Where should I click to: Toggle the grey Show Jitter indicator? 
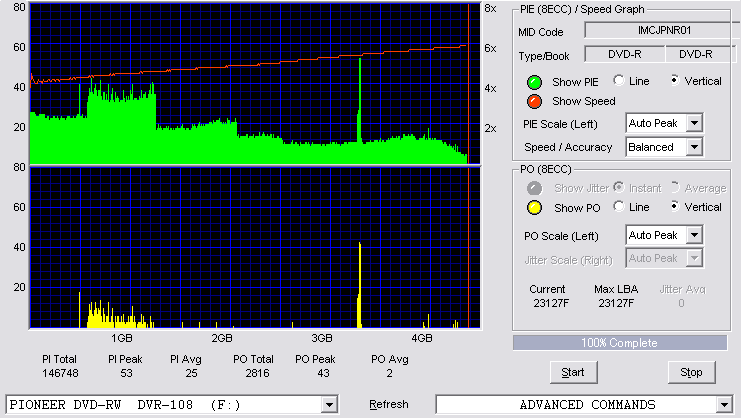(x=534, y=188)
